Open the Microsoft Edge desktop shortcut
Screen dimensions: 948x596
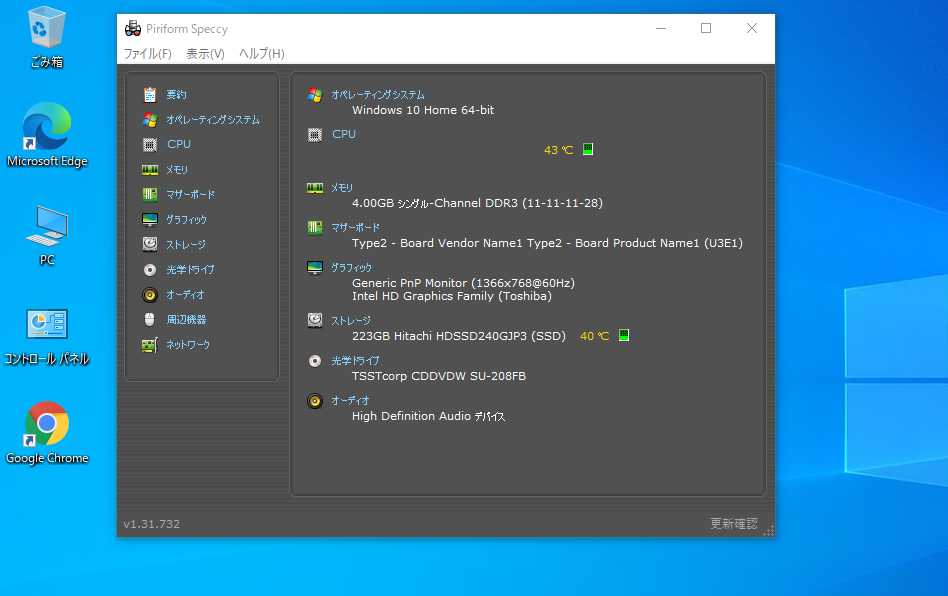coord(47,135)
